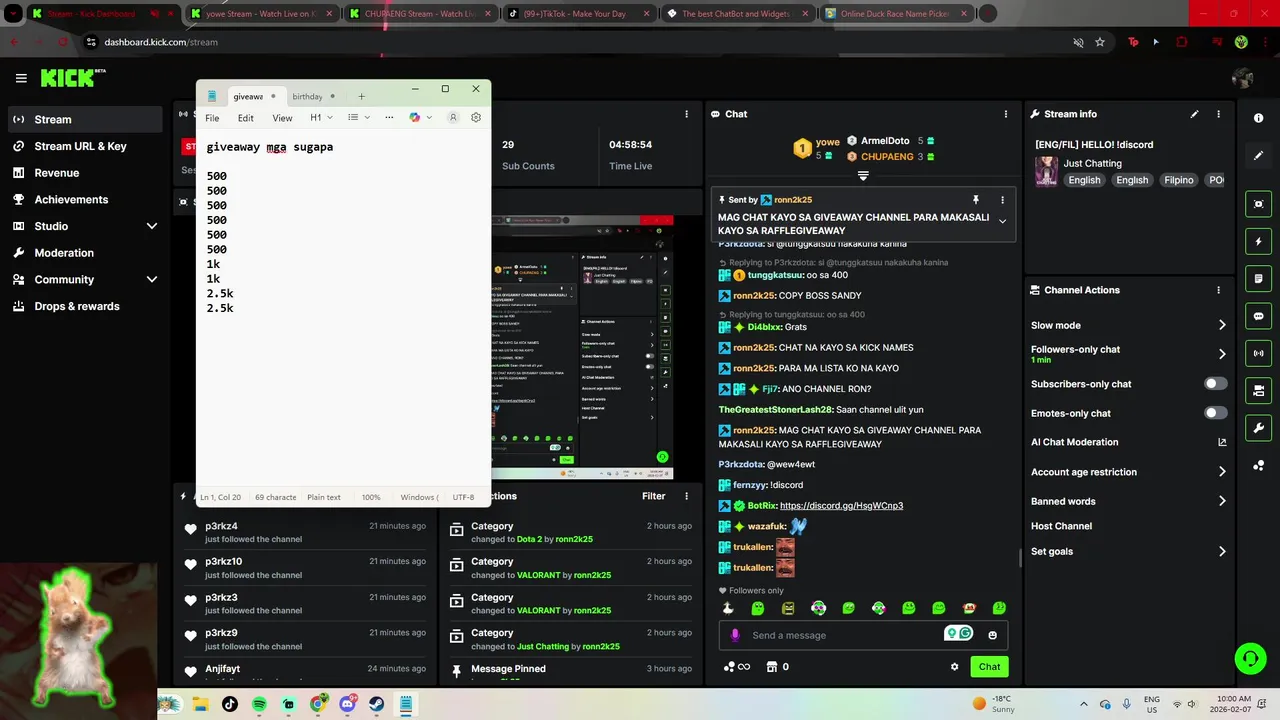Edit stream info with pencil icon

coord(1194,114)
